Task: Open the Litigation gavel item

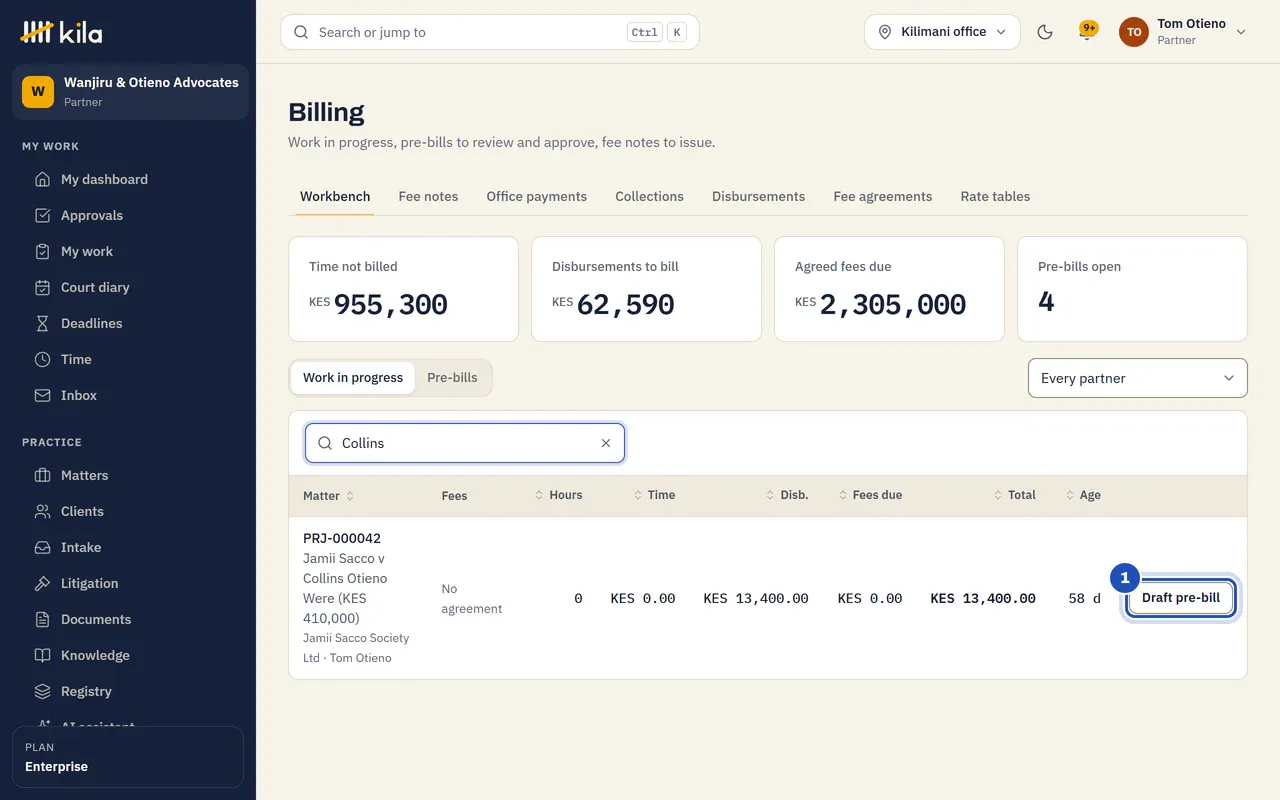Action: (x=128, y=583)
